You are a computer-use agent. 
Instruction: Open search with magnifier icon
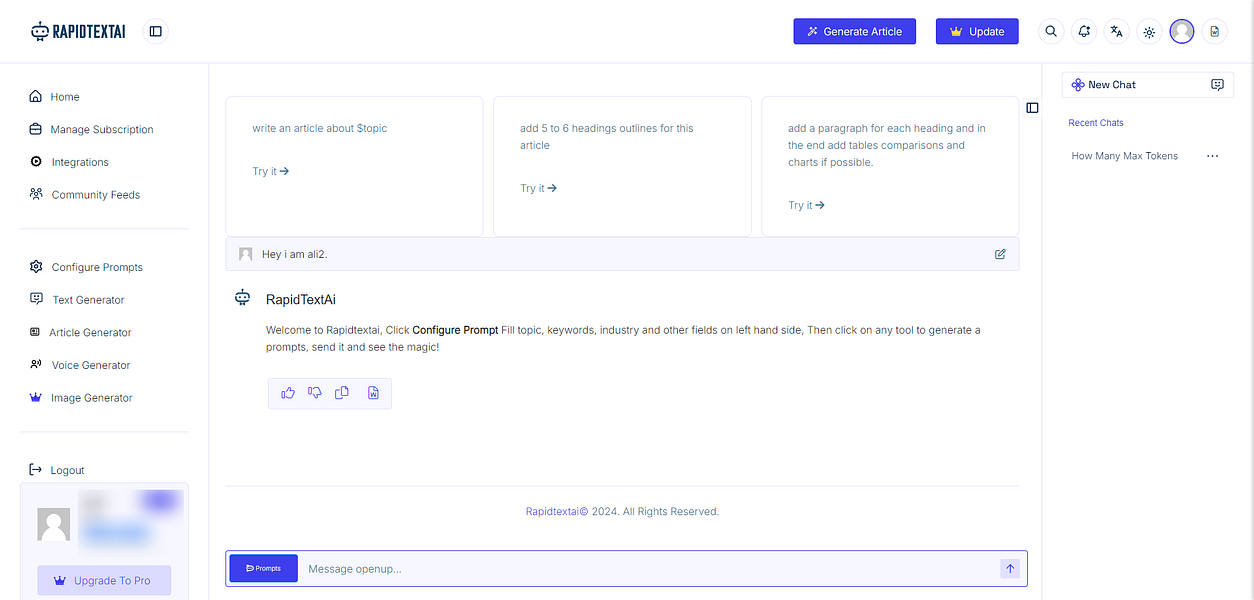point(1051,31)
